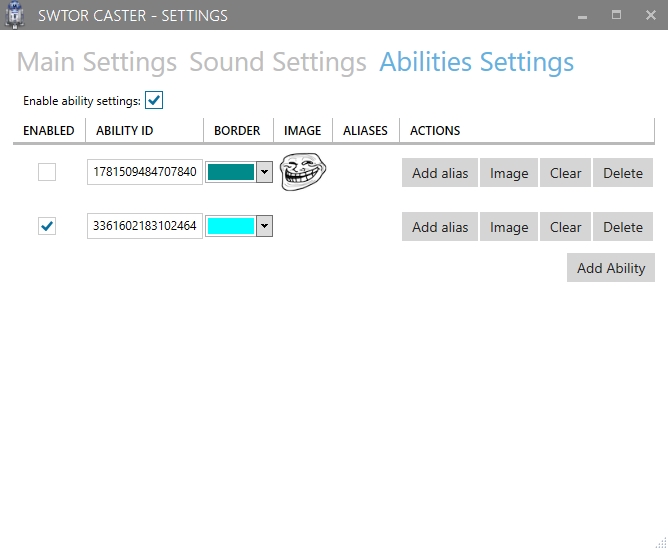Choose Image for ability 1781509484707840
668x550 pixels.
tap(509, 173)
